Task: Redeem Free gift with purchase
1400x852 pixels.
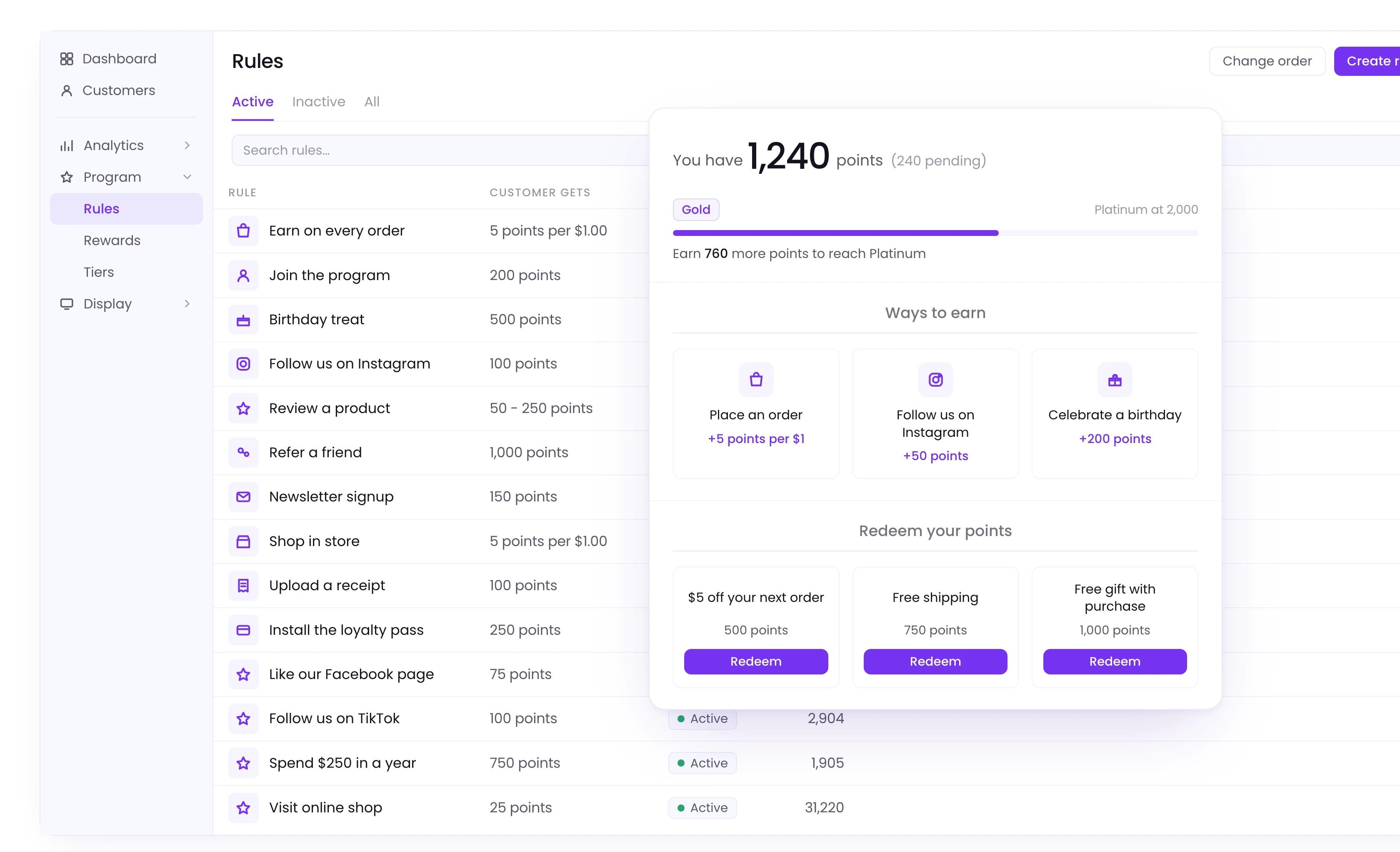Action: point(1115,662)
